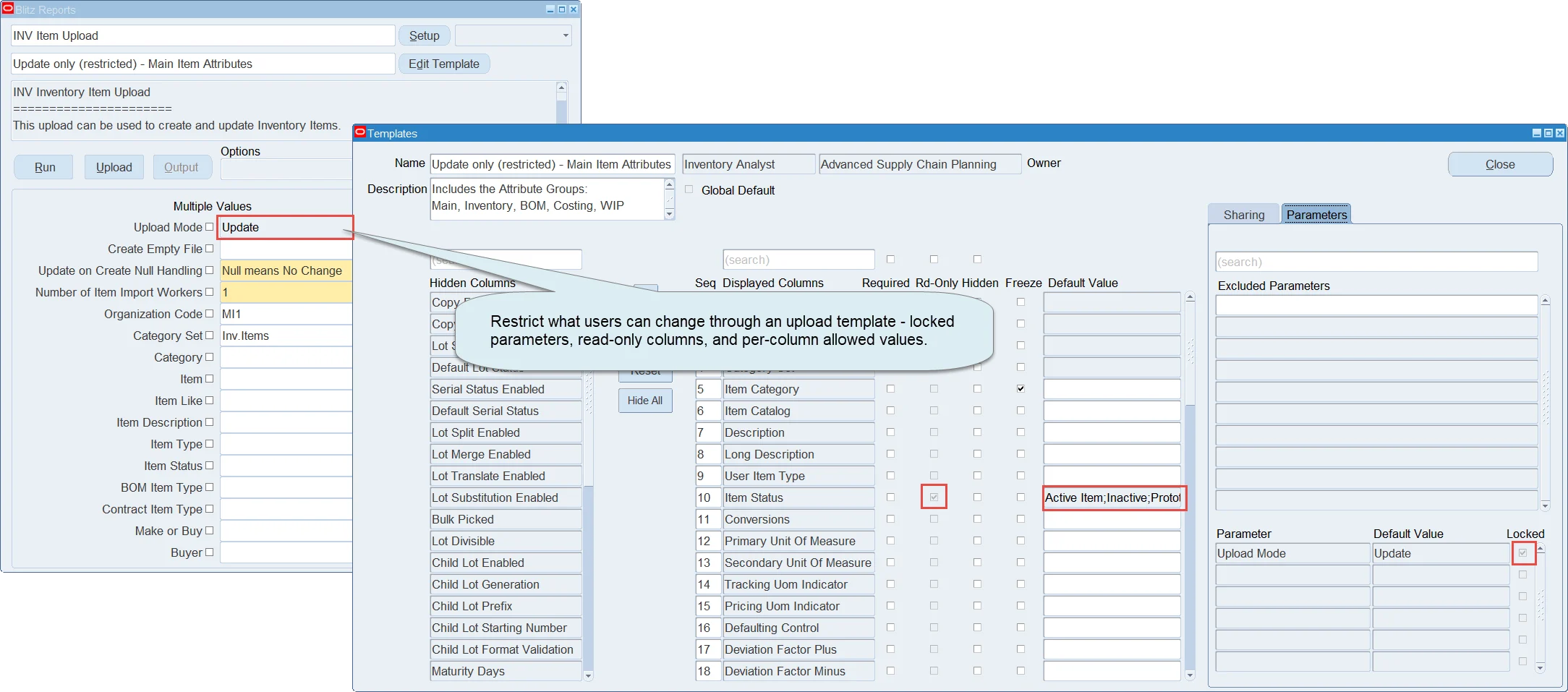1568x692 pixels.
Task: Select Bulk Picked hidden column
Action: (x=506, y=519)
